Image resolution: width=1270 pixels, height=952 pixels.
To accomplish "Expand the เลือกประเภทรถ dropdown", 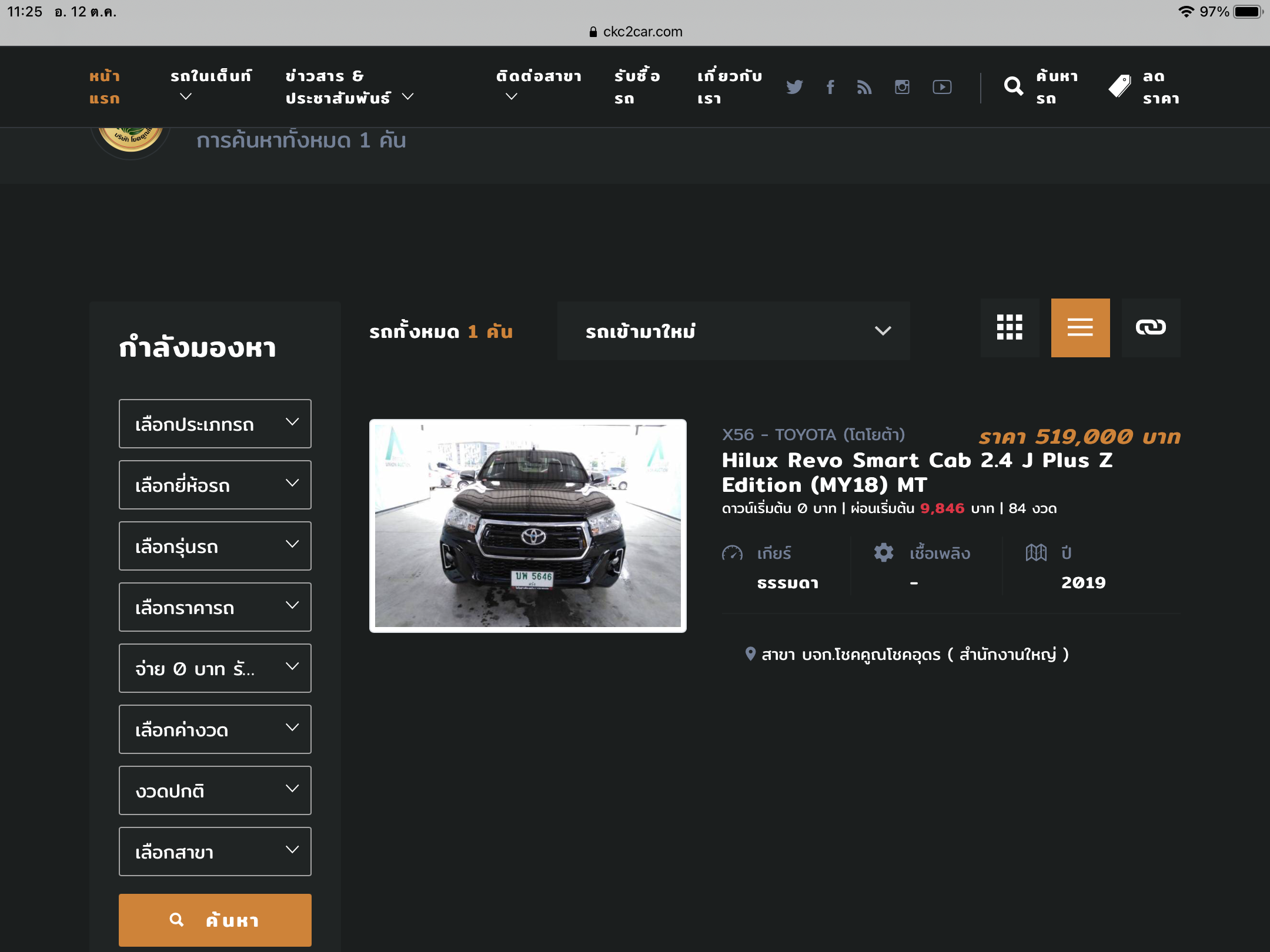I will point(215,424).
